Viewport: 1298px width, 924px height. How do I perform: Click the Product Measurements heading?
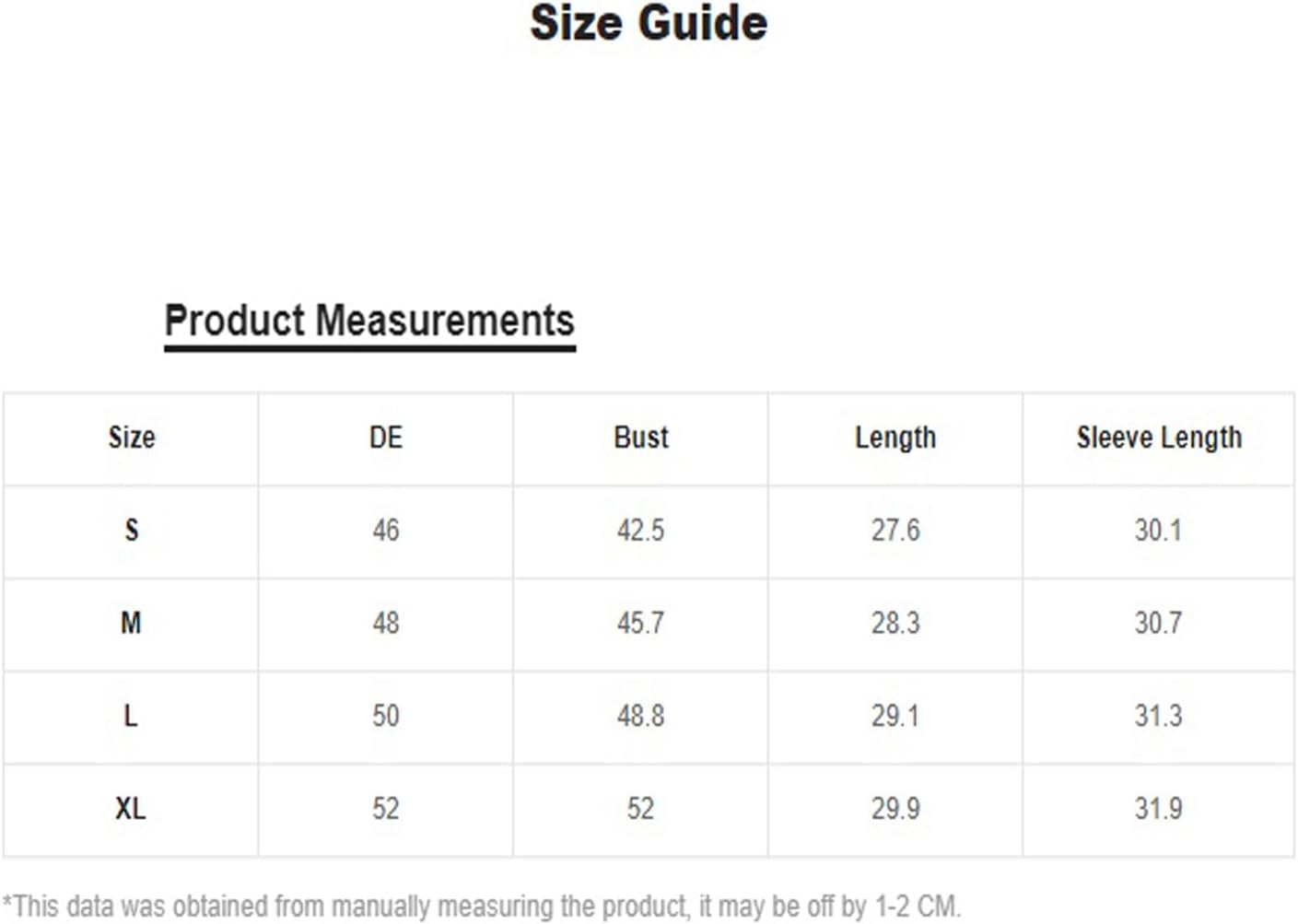click(x=369, y=321)
